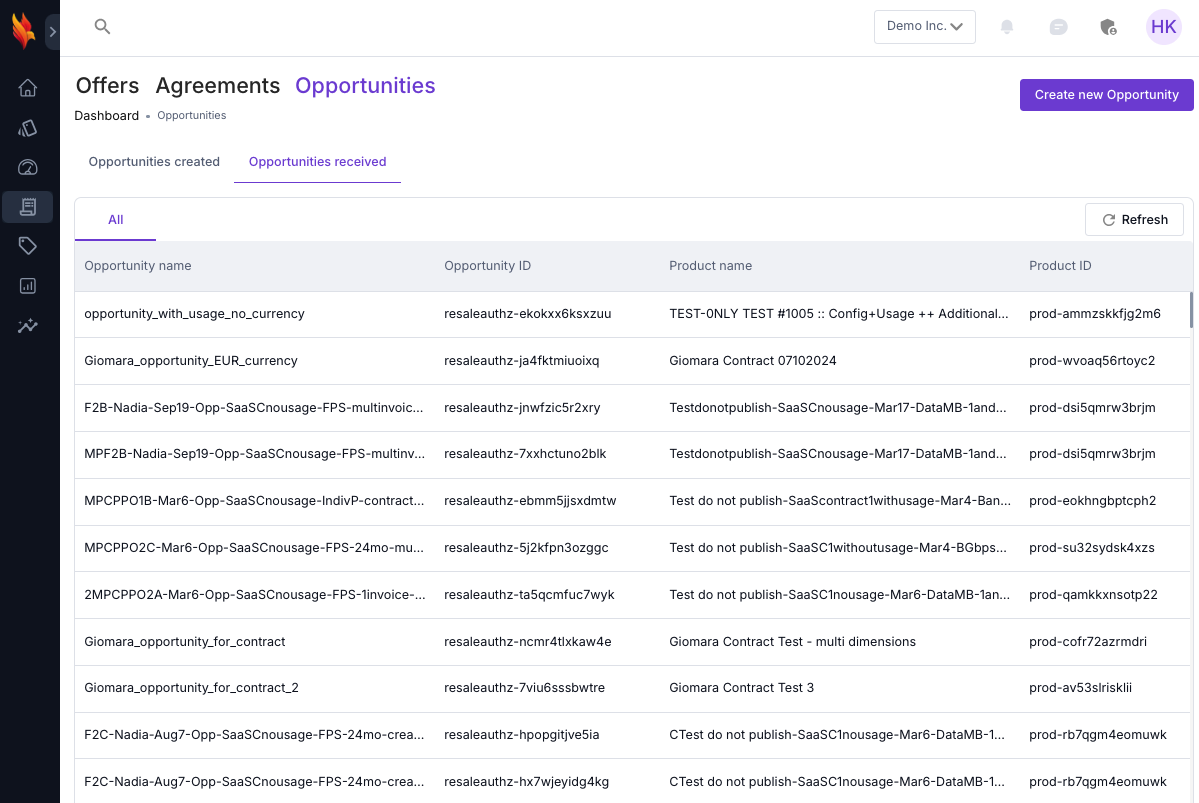Open the Home icon in sidebar
This screenshot has width=1199, height=803.
pos(28,88)
